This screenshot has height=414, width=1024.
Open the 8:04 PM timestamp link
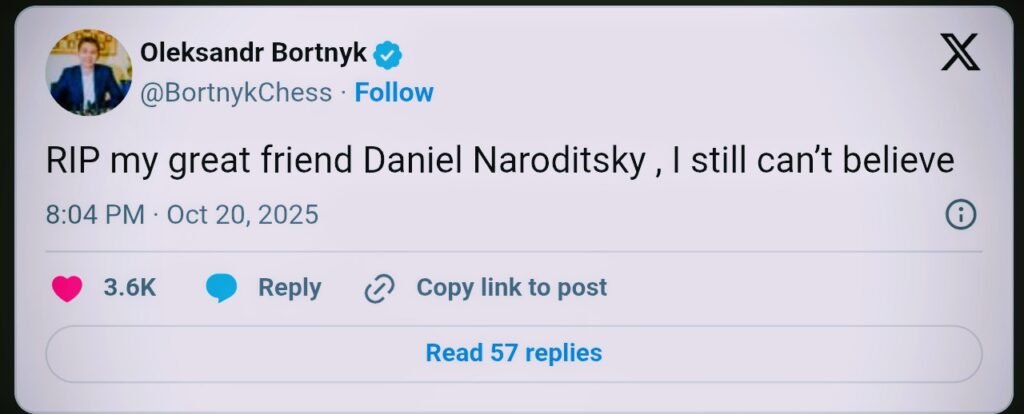pyautogui.click(x=94, y=215)
